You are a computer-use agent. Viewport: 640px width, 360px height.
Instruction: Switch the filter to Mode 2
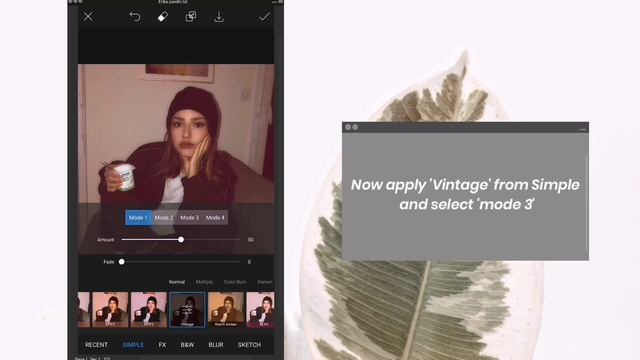(164, 218)
